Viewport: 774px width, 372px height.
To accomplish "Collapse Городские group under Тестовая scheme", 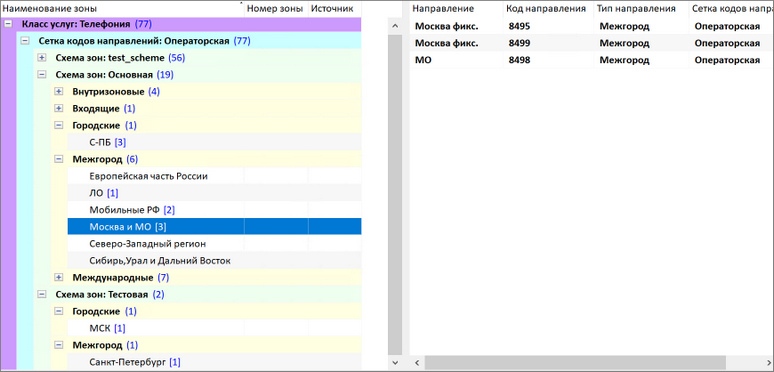I will [x=59, y=311].
